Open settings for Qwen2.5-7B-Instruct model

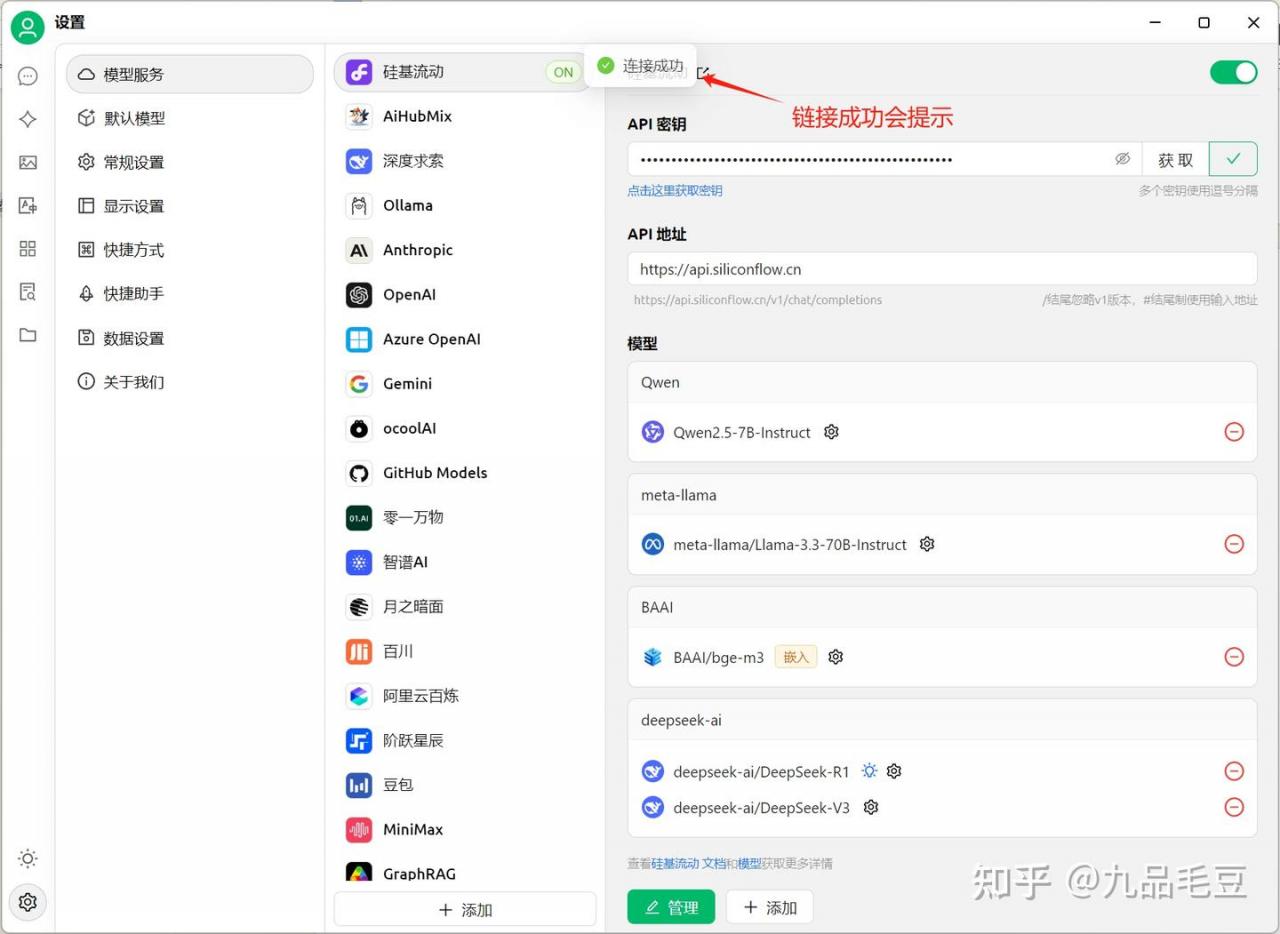[x=831, y=432]
